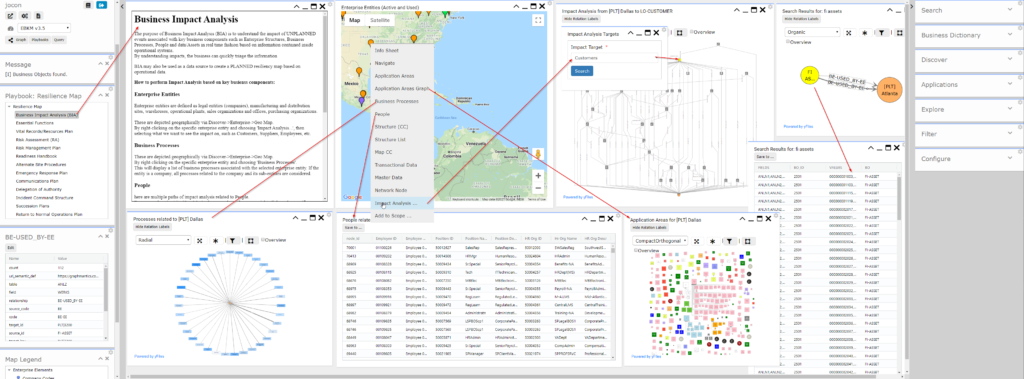The width and height of the screenshot is (1024, 379).
Task: Click the asterisk layout icon in Application Areas panel
Action: click(x=712, y=241)
